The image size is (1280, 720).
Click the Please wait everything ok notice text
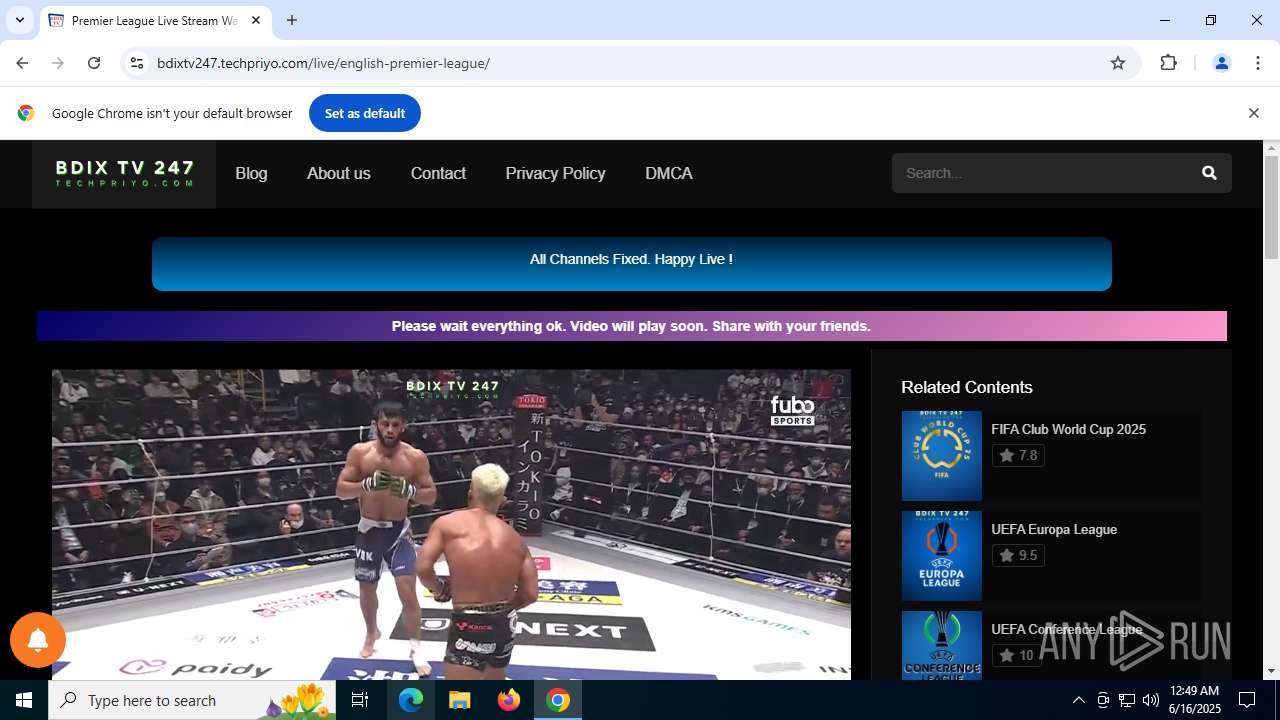[x=631, y=326]
